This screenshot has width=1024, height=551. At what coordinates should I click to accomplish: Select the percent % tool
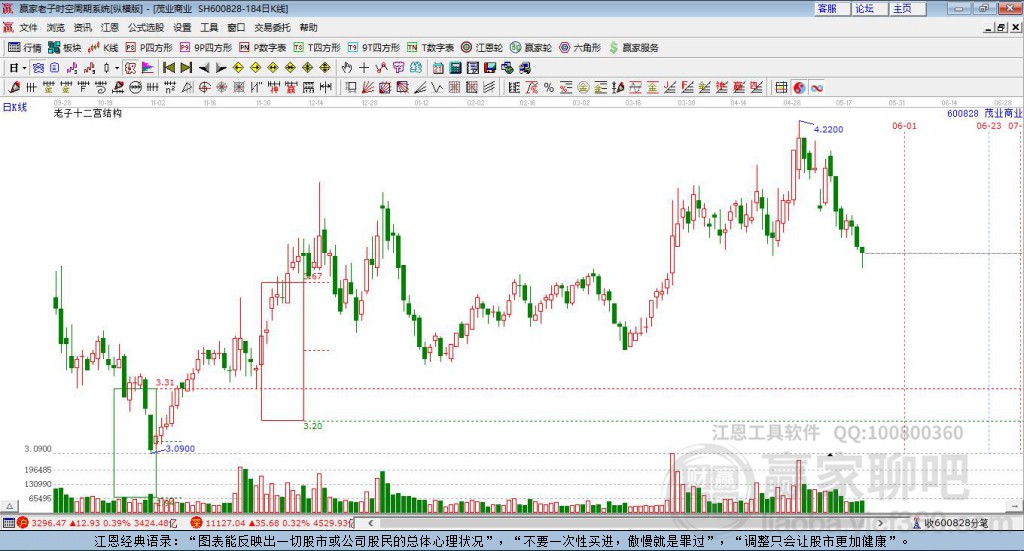[549, 87]
